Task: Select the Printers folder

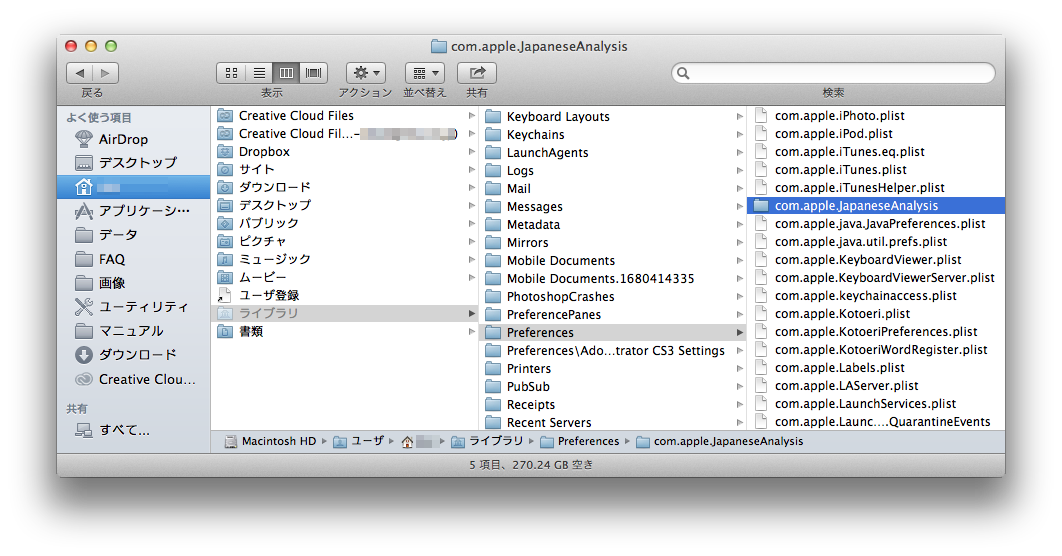Action: (x=612, y=368)
